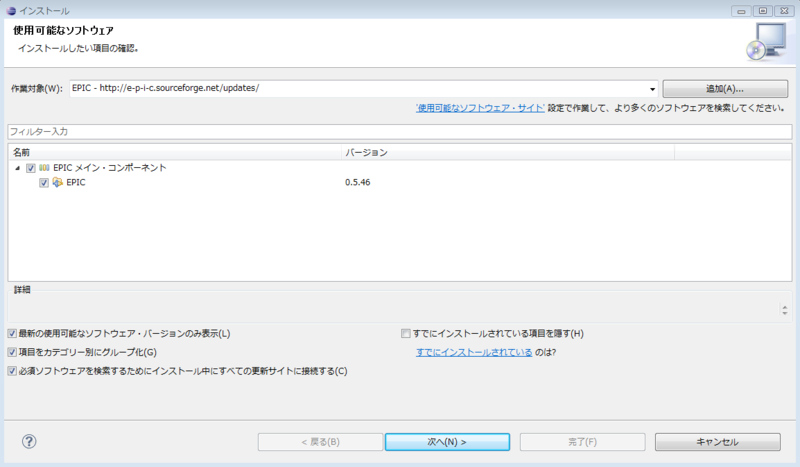Toggle 必須ソフトウェアを検索するため checkbox
This screenshot has height=467, width=800.
[12, 371]
